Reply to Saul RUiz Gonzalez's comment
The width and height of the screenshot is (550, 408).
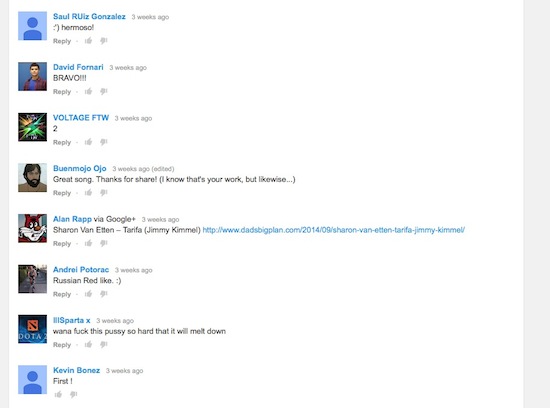(x=62, y=41)
